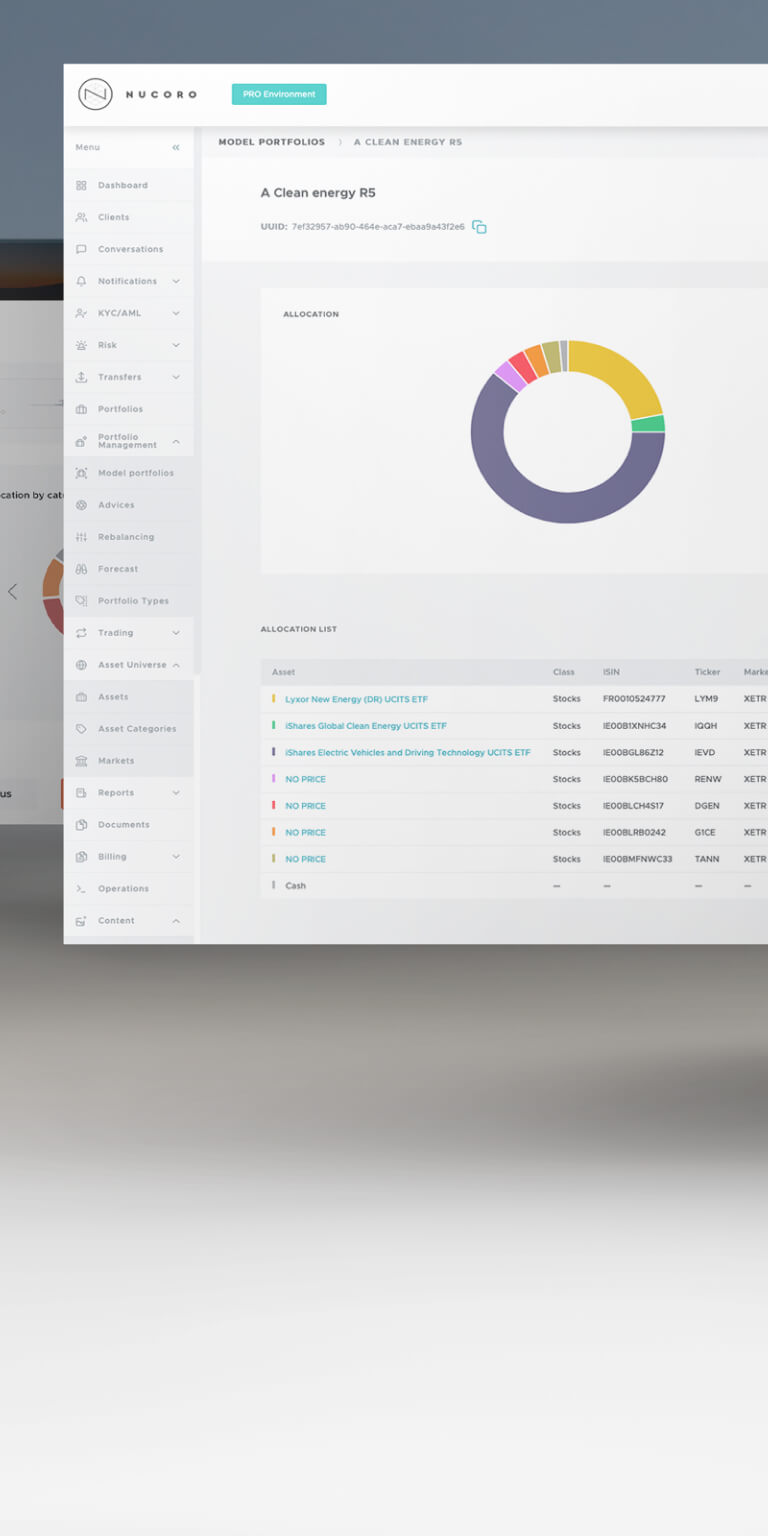Click the Content icon

pos(81,922)
